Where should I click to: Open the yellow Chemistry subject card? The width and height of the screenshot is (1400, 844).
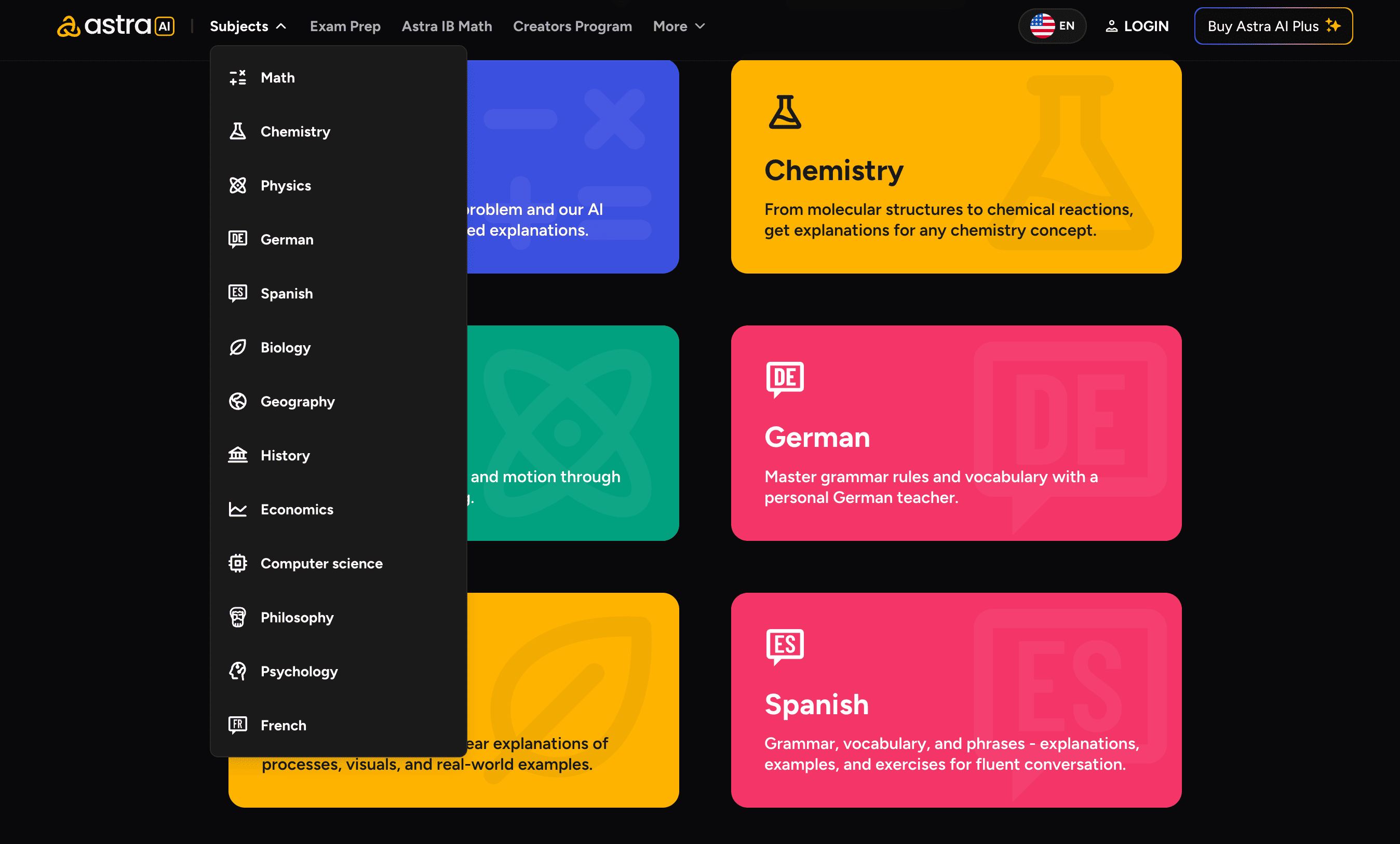point(955,167)
